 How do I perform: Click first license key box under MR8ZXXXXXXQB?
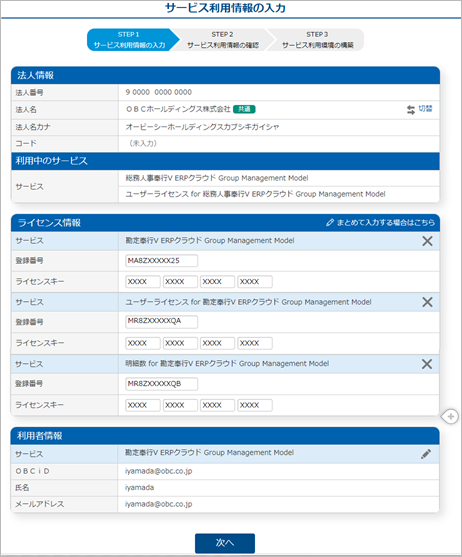[x=143, y=405]
